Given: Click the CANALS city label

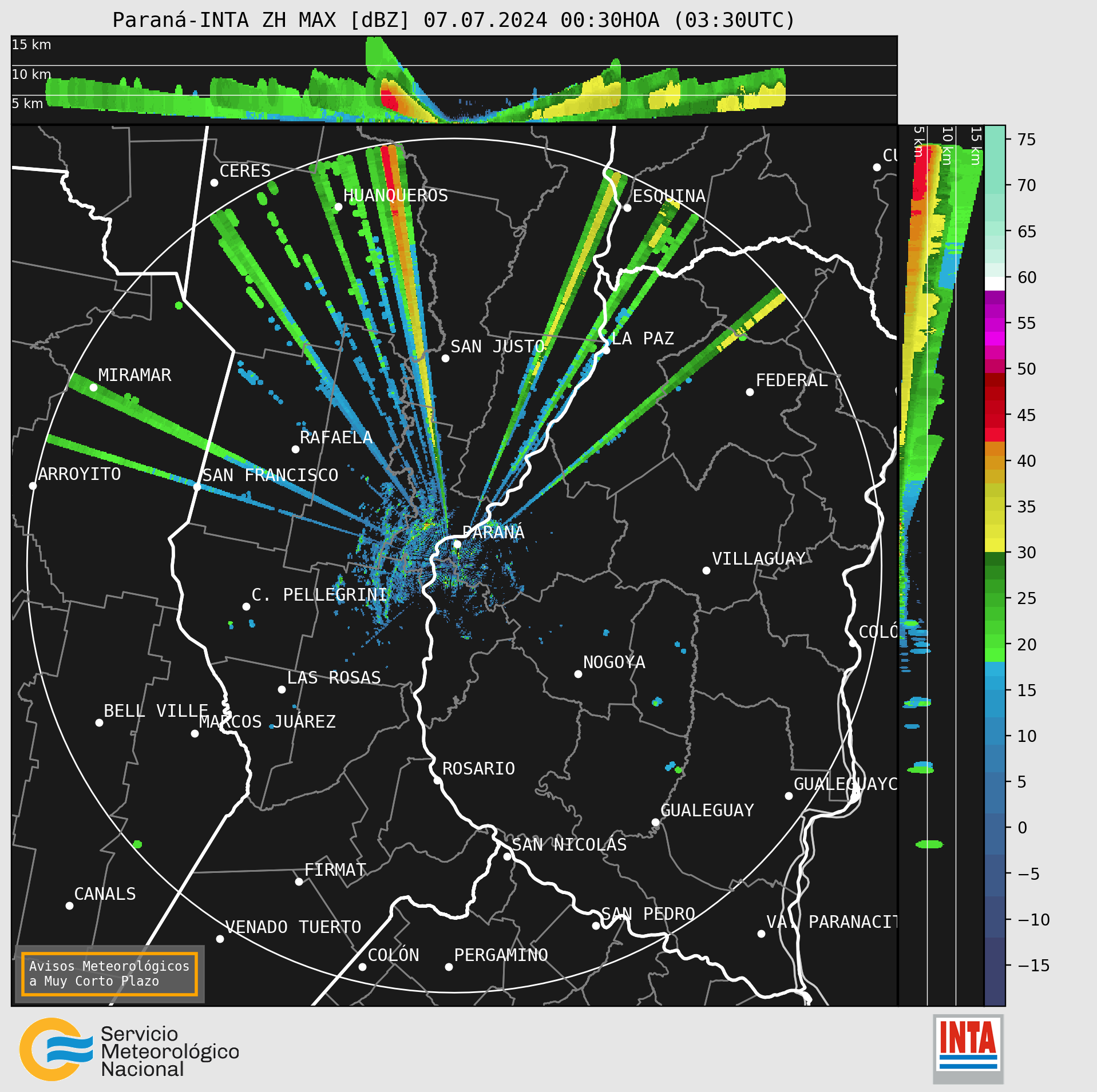Looking at the screenshot, I should (105, 894).
